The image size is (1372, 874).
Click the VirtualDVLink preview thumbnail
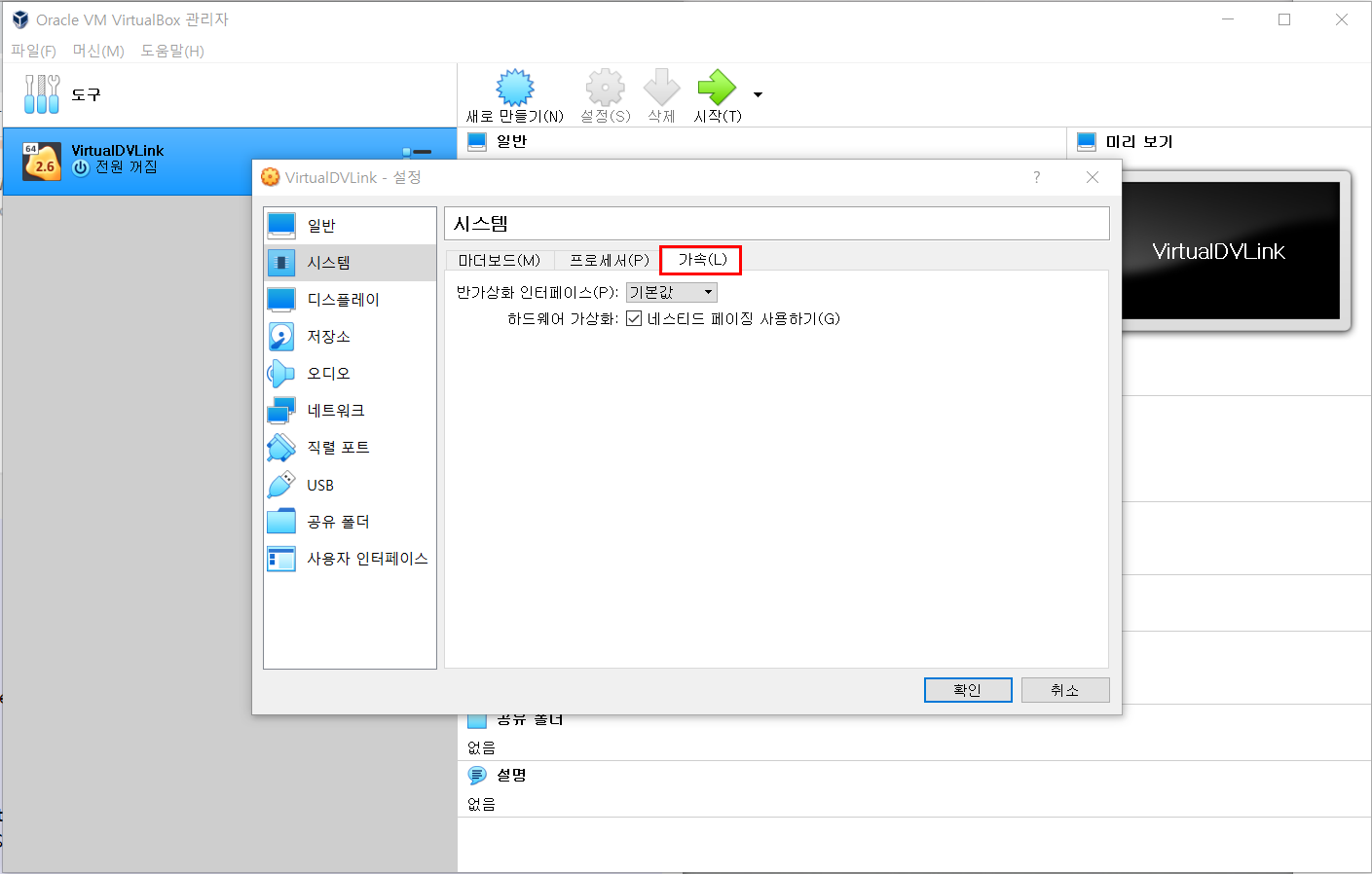coord(1232,251)
